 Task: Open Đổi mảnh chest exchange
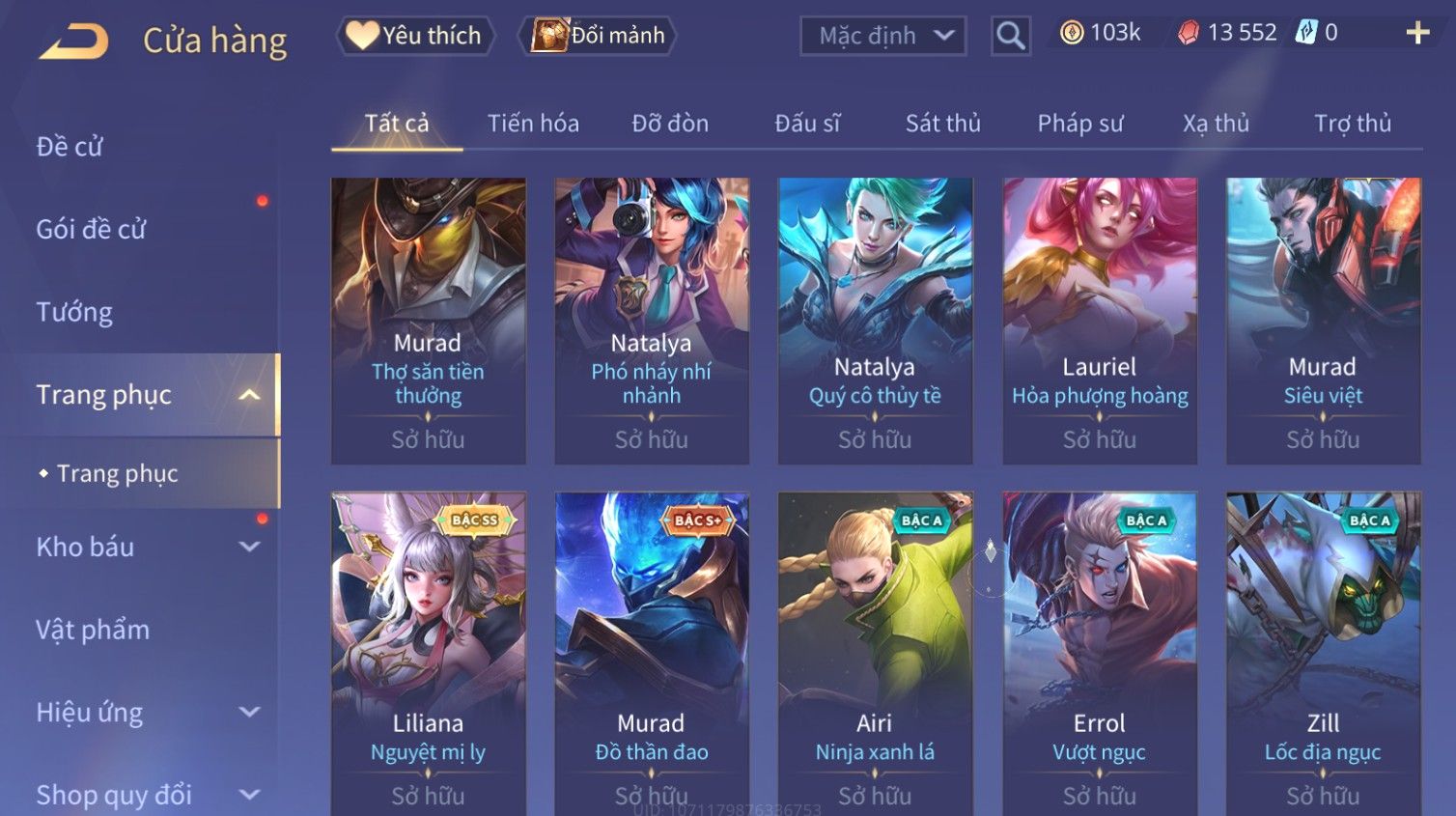[x=598, y=36]
